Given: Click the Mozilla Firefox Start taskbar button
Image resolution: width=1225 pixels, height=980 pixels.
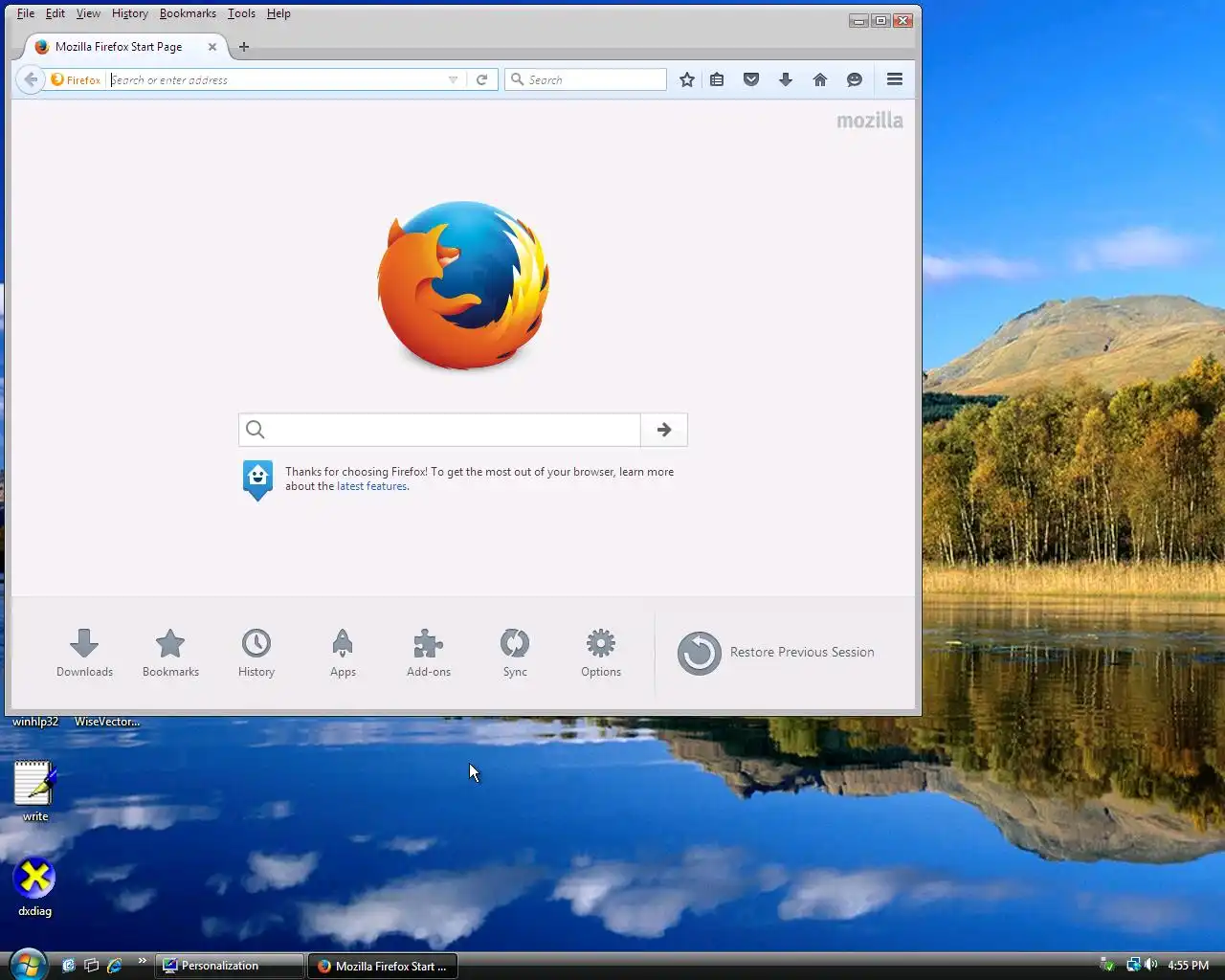Looking at the screenshot, I should coord(383,966).
